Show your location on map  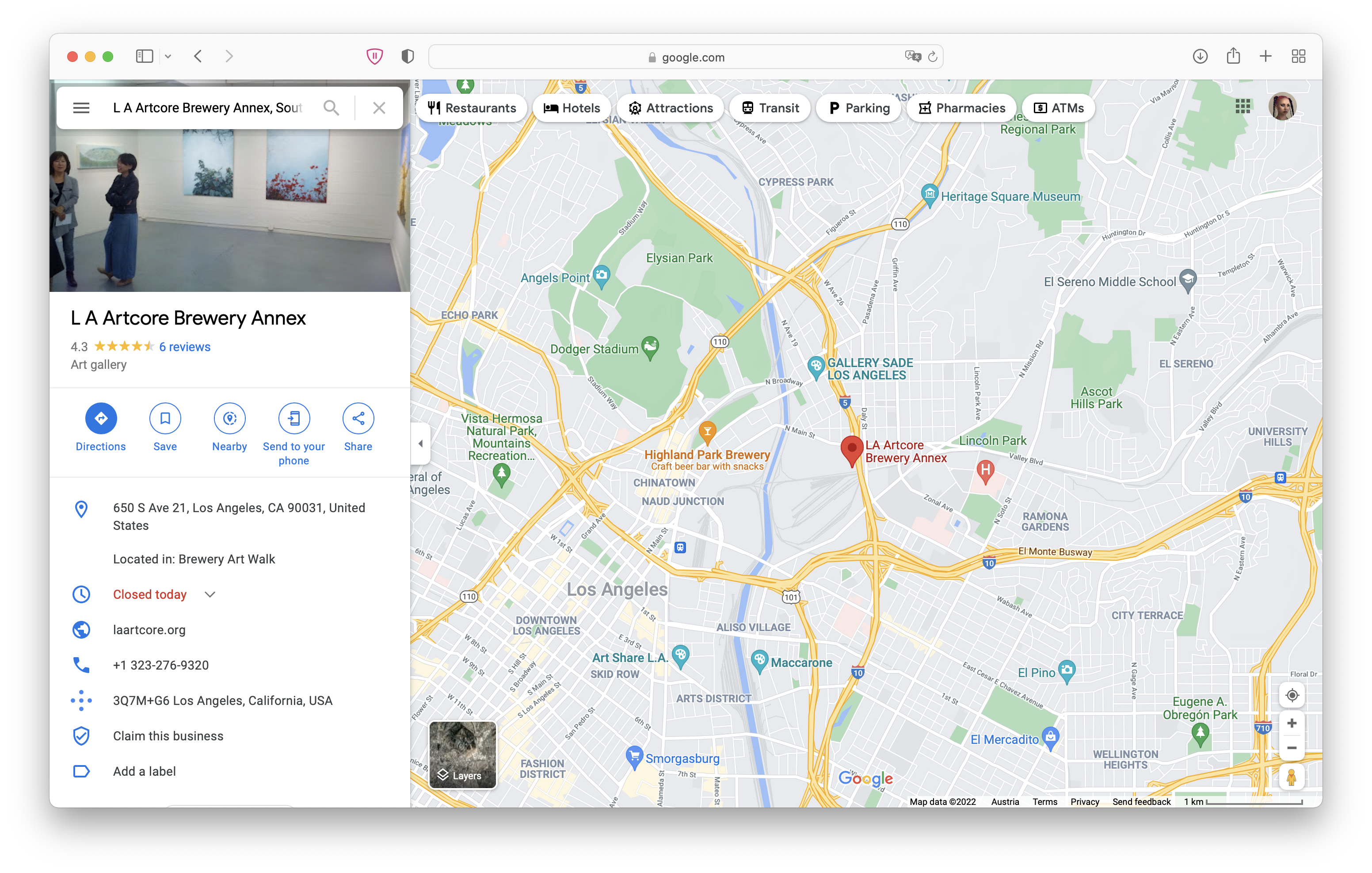tap(1292, 695)
